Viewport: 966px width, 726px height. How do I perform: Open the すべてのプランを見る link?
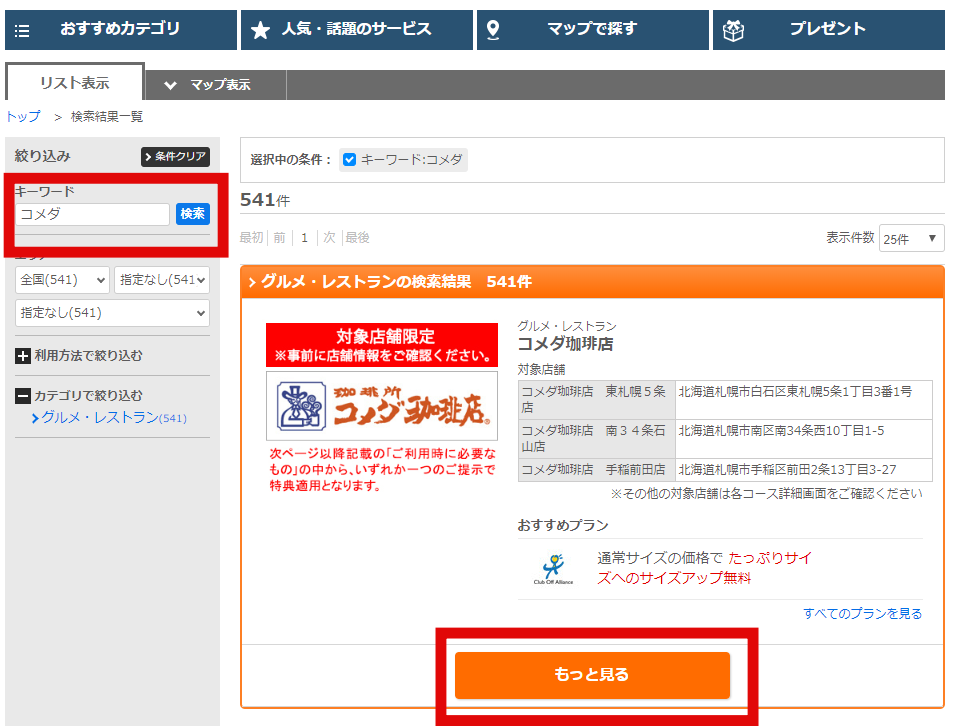(862, 614)
